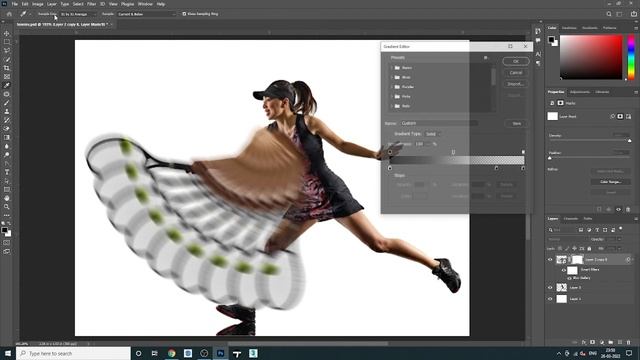Expand the first presets folder
This screenshot has width=640, height=360.
pyautogui.click(x=392, y=68)
